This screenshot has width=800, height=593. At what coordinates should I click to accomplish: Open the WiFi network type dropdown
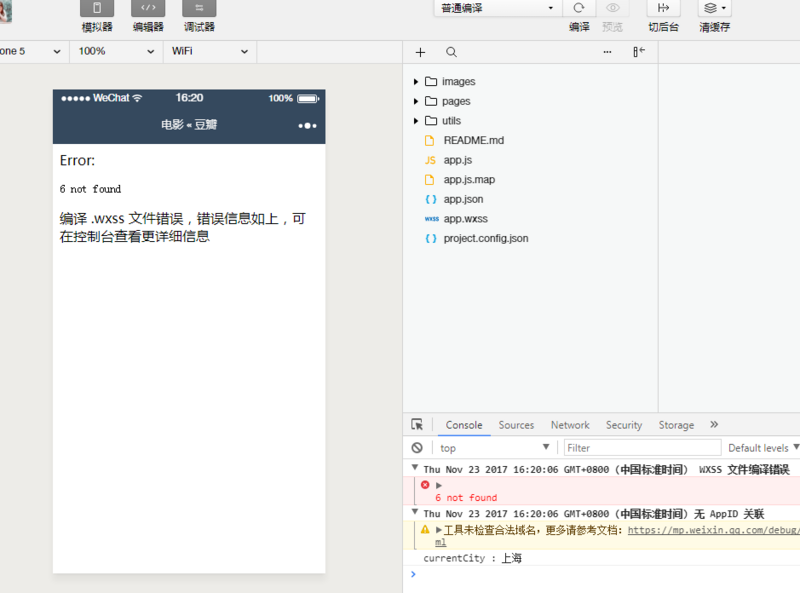(x=210, y=51)
